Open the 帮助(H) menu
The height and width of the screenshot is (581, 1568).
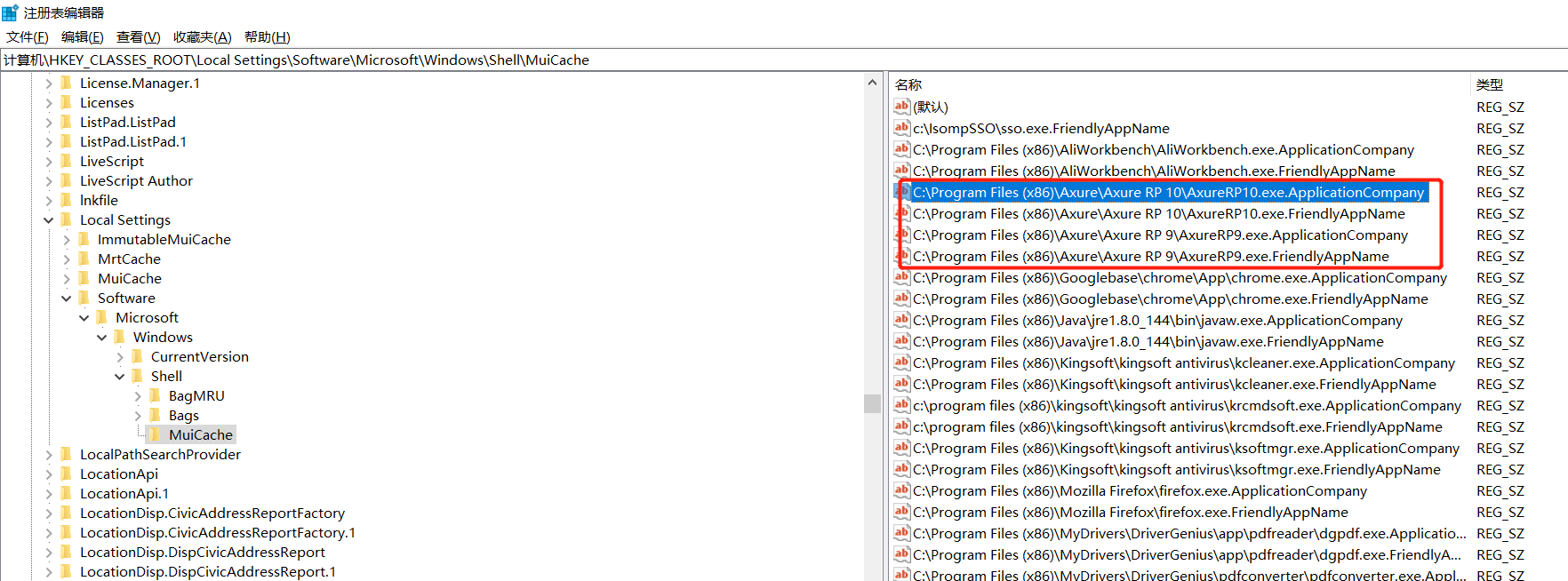(x=268, y=37)
